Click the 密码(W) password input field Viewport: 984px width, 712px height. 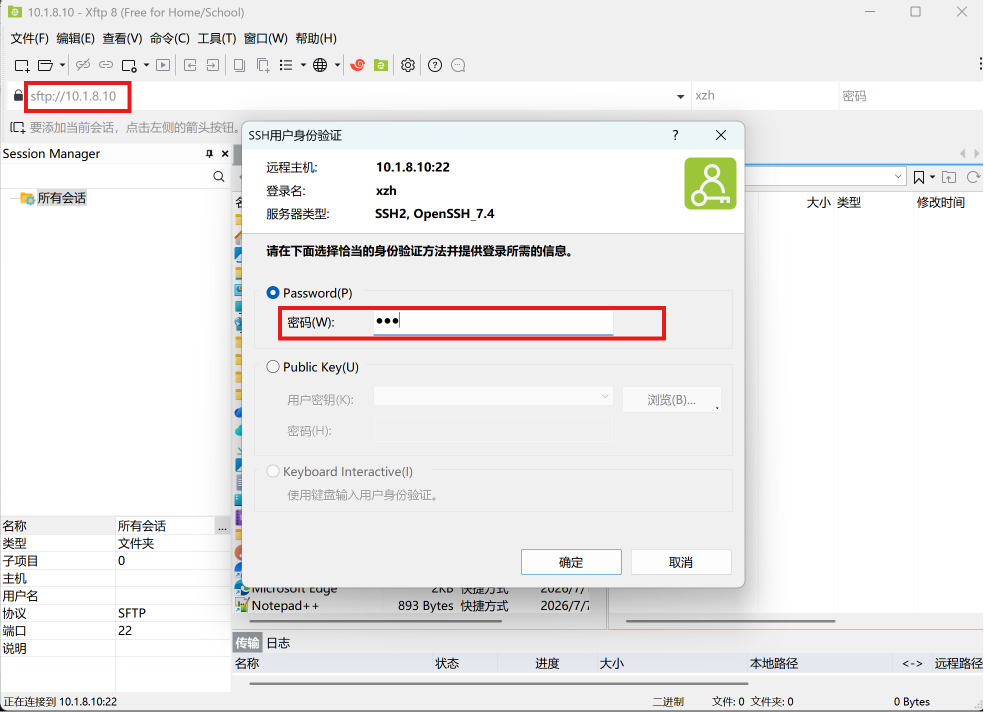(x=493, y=322)
